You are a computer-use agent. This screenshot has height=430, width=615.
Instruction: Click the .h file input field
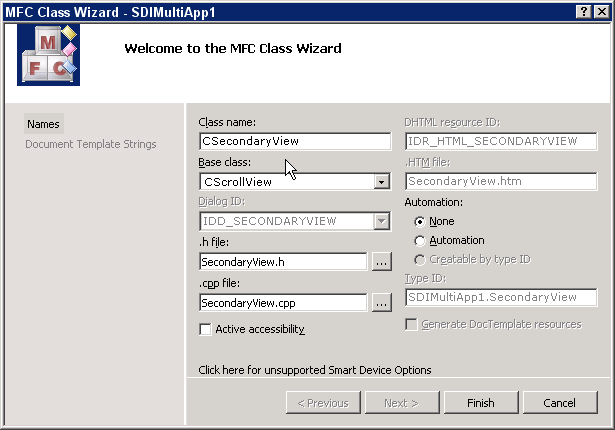click(283, 262)
